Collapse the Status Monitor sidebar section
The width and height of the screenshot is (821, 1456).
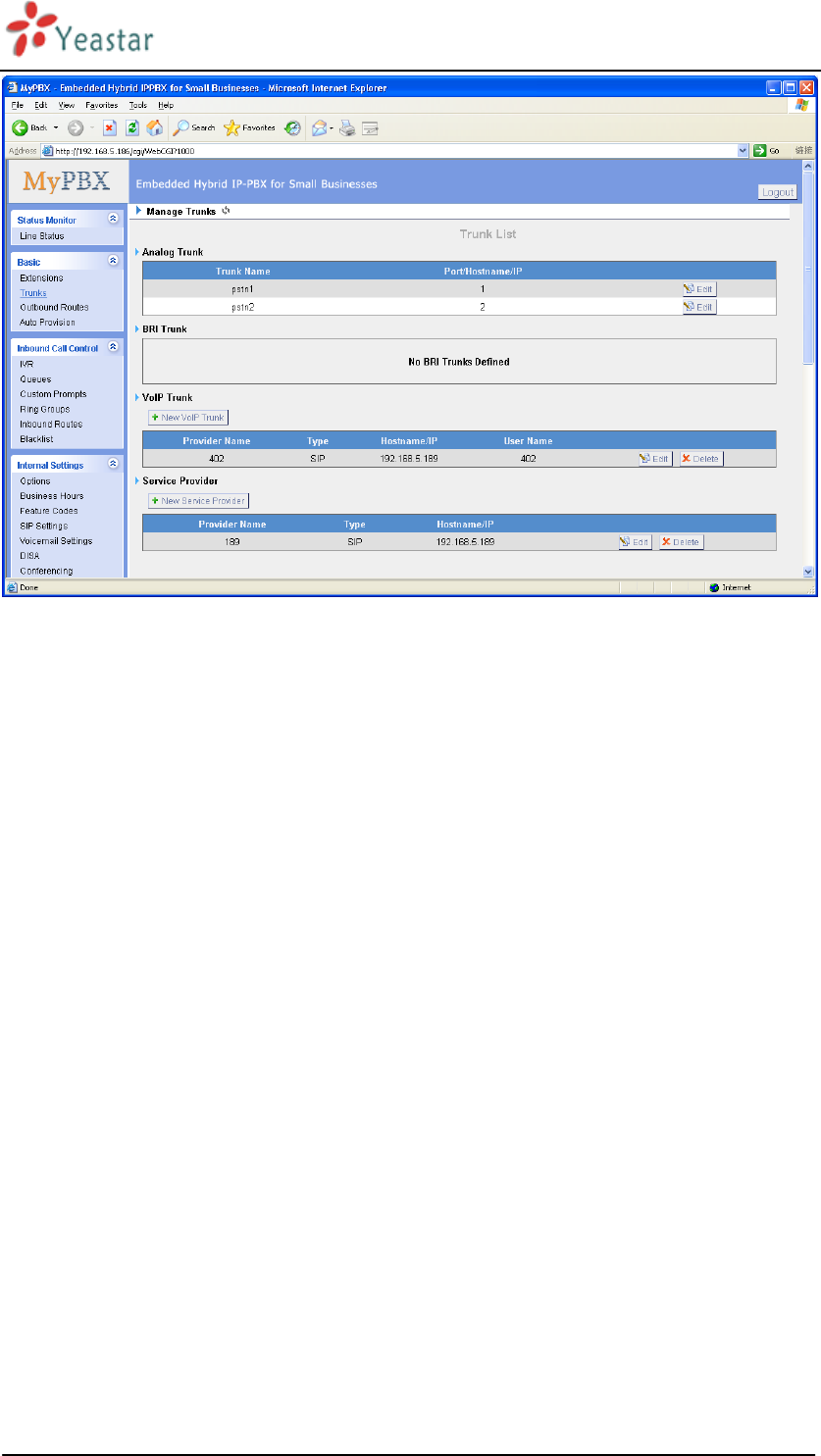point(113,219)
